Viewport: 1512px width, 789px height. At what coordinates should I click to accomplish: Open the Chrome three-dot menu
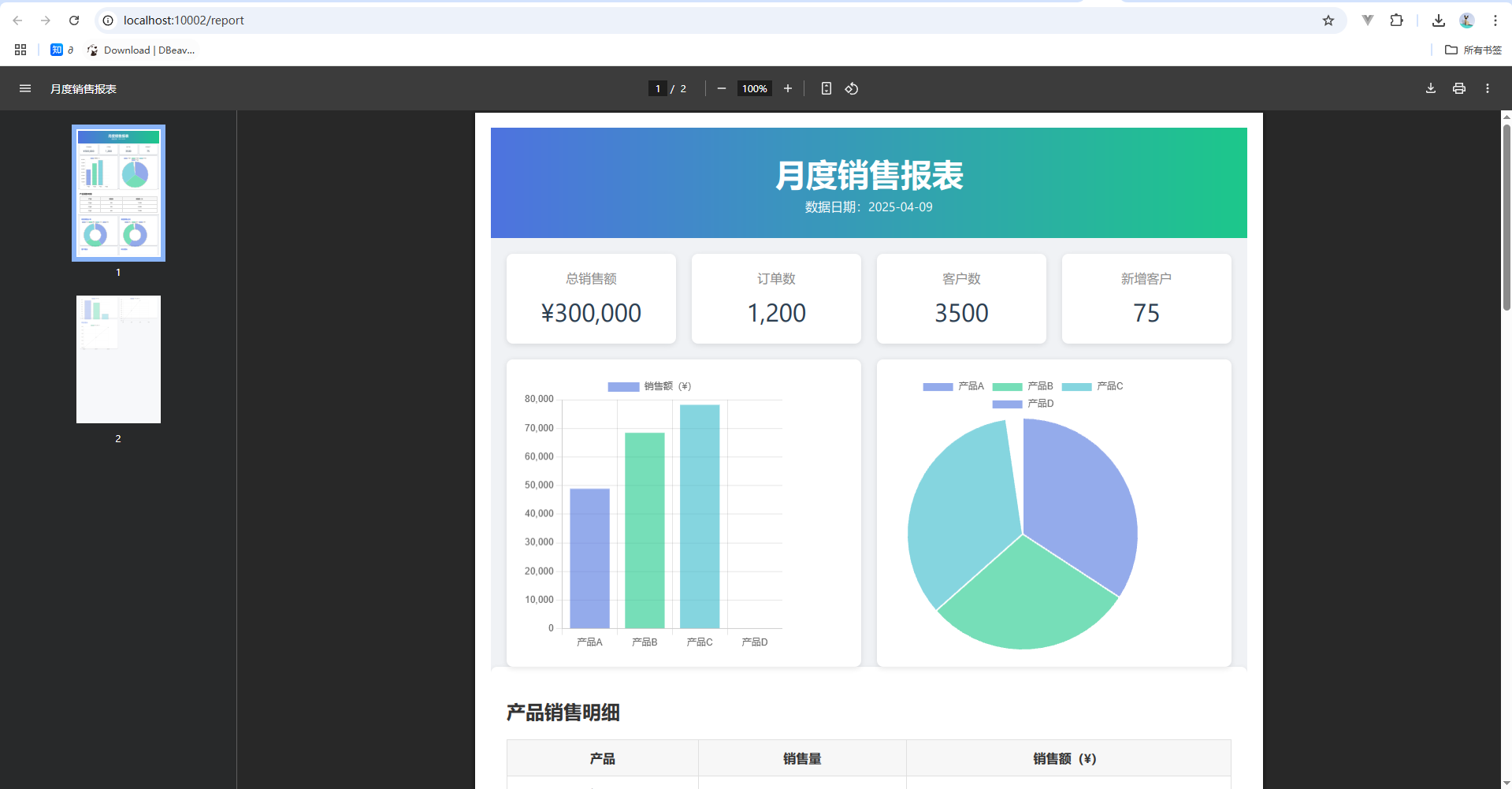point(1496,20)
